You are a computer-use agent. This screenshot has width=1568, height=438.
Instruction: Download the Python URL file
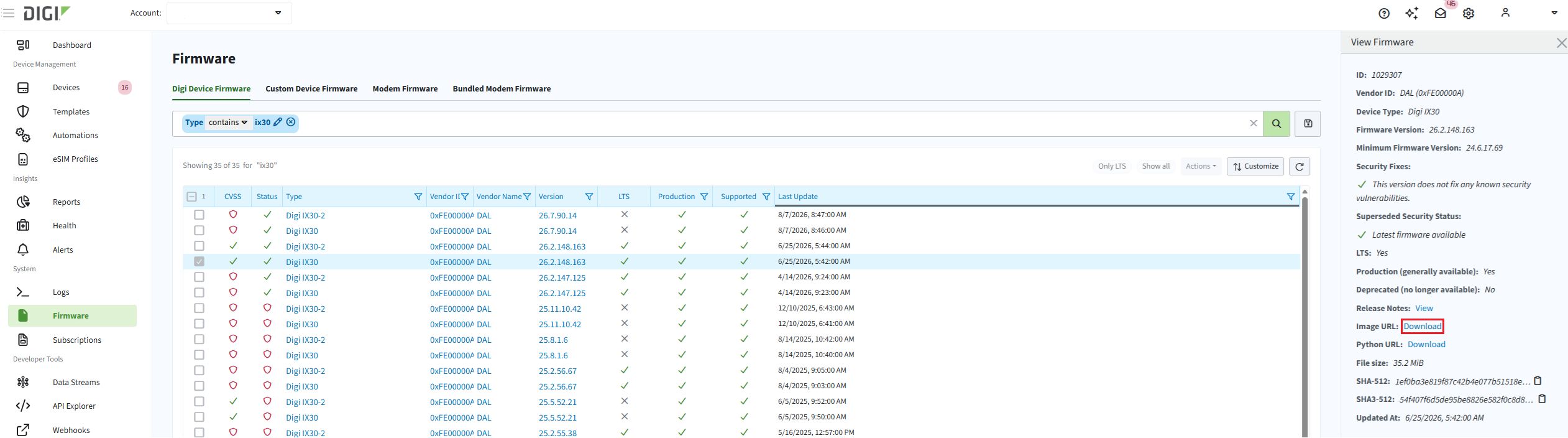click(1426, 344)
